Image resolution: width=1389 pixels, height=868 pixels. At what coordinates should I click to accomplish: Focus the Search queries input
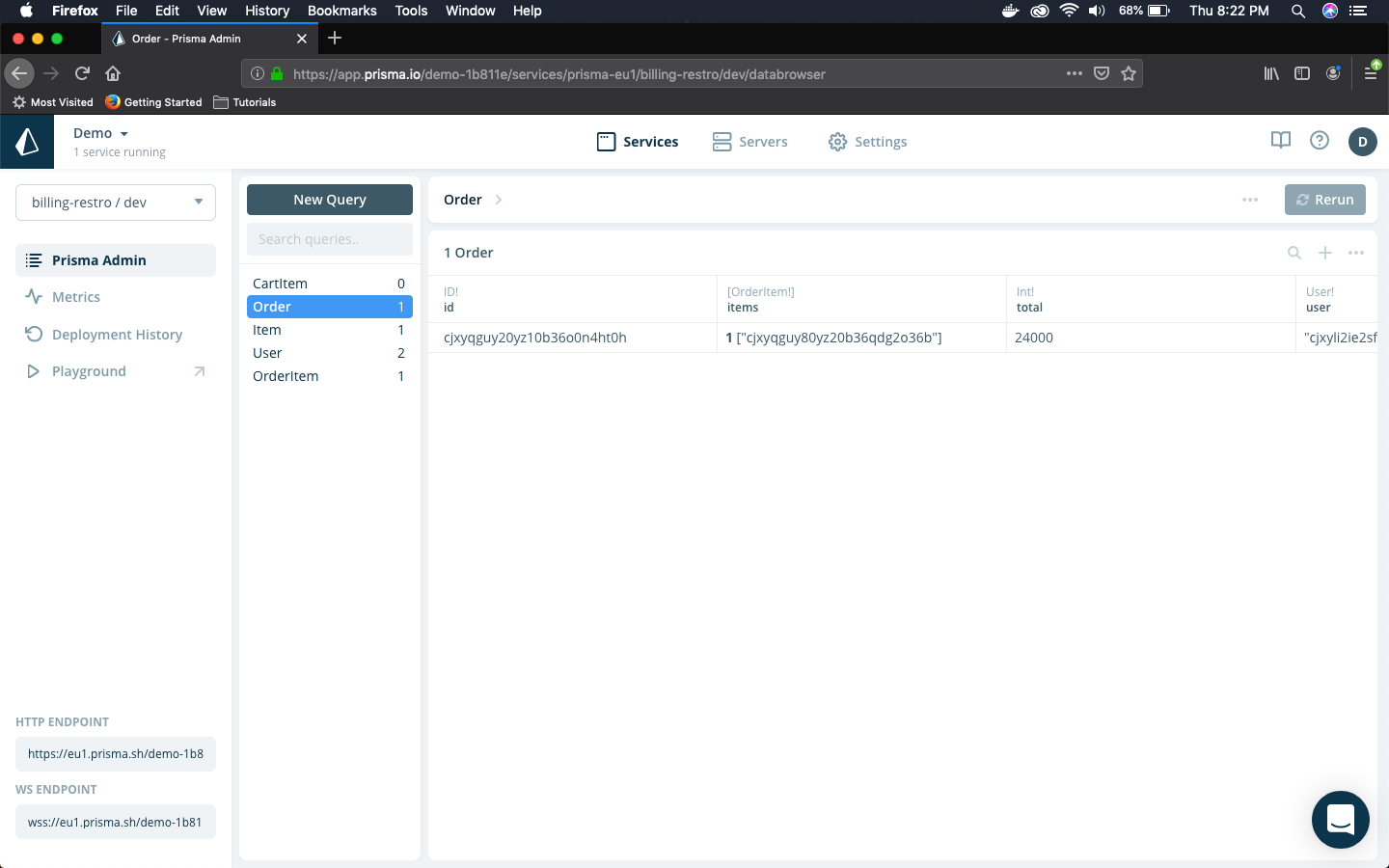click(x=330, y=239)
